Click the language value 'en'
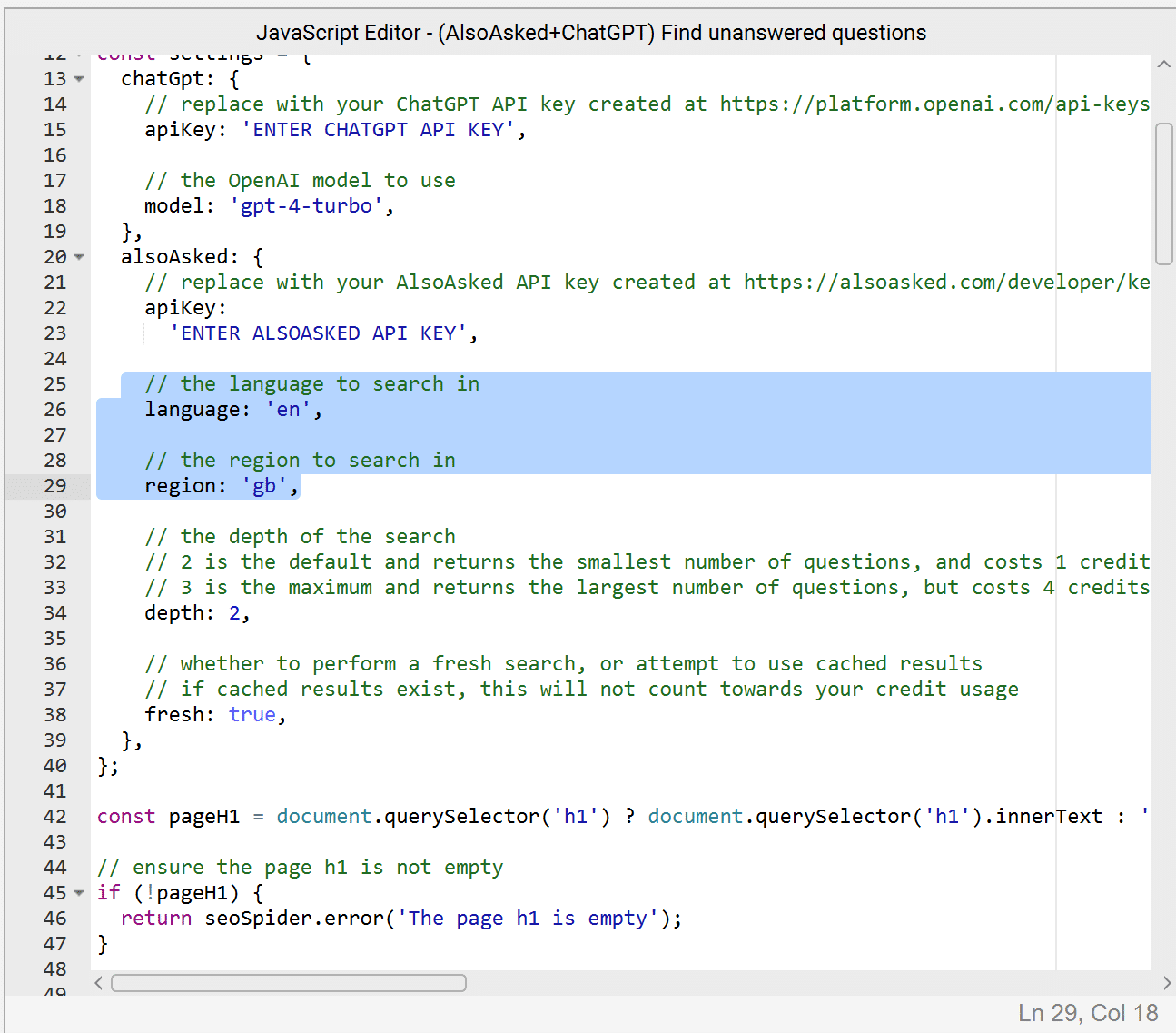The height and width of the screenshot is (1033, 1176). pos(288,410)
